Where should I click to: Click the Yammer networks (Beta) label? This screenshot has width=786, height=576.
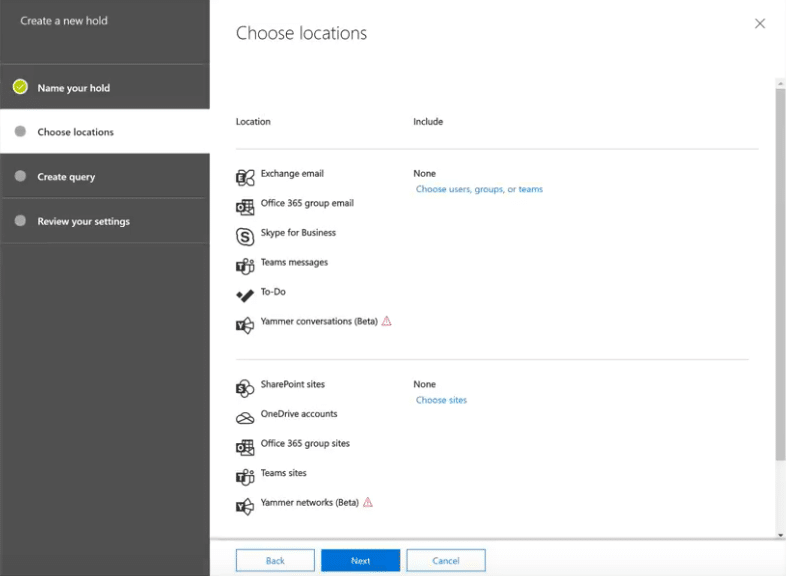coord(310,502)
